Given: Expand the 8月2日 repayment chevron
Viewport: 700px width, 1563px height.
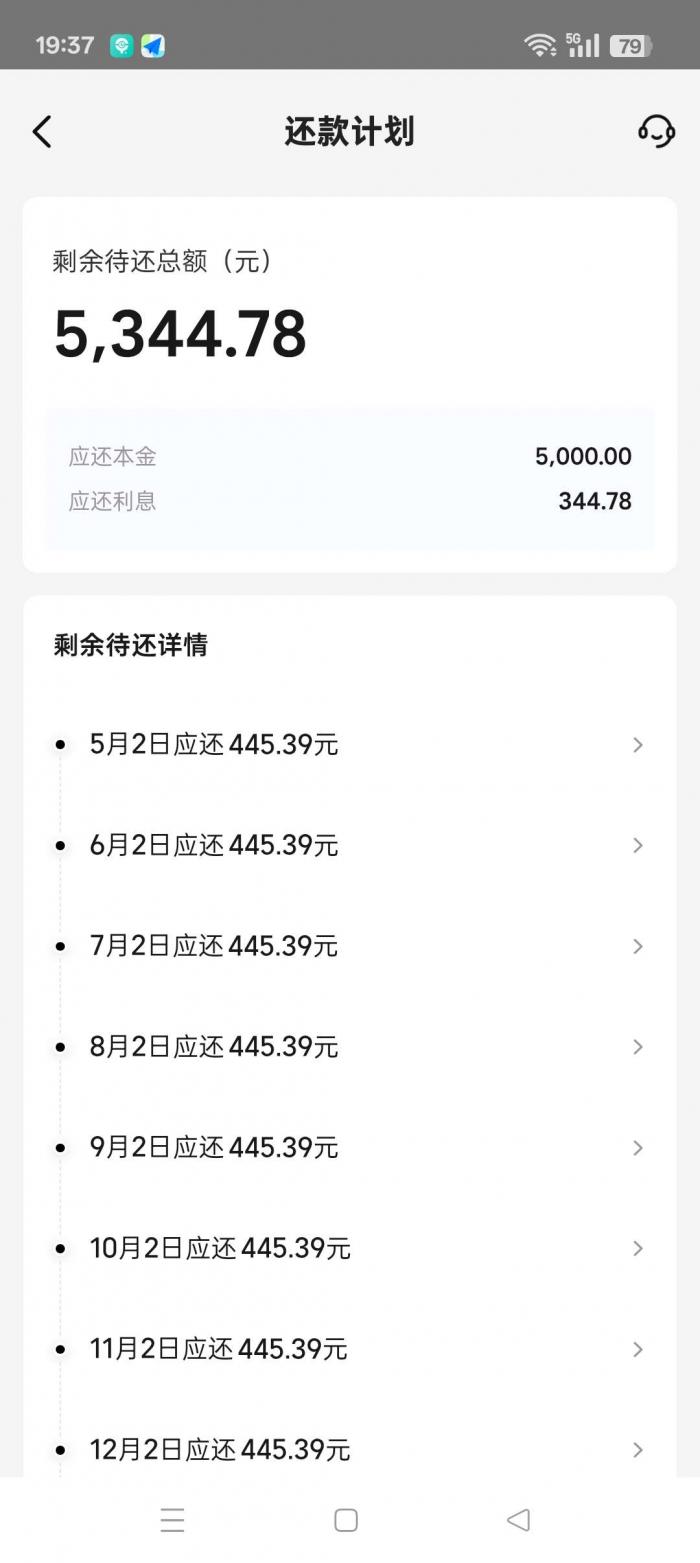Looking at the screenshot, I should click(637, 1047).
